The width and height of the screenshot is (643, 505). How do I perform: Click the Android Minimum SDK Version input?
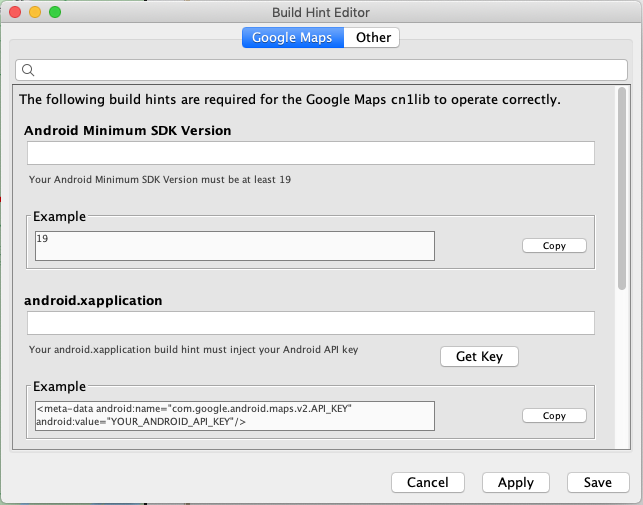311,153
